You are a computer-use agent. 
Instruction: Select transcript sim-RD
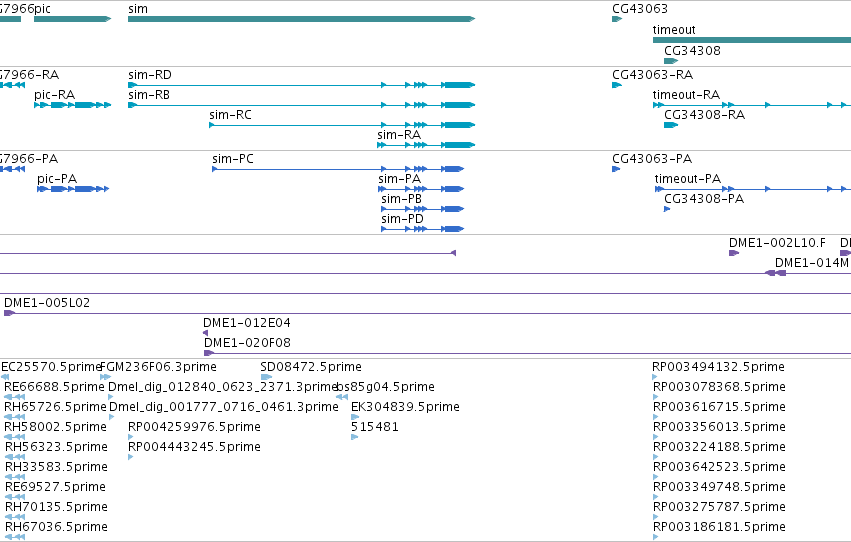pos(301,85)
